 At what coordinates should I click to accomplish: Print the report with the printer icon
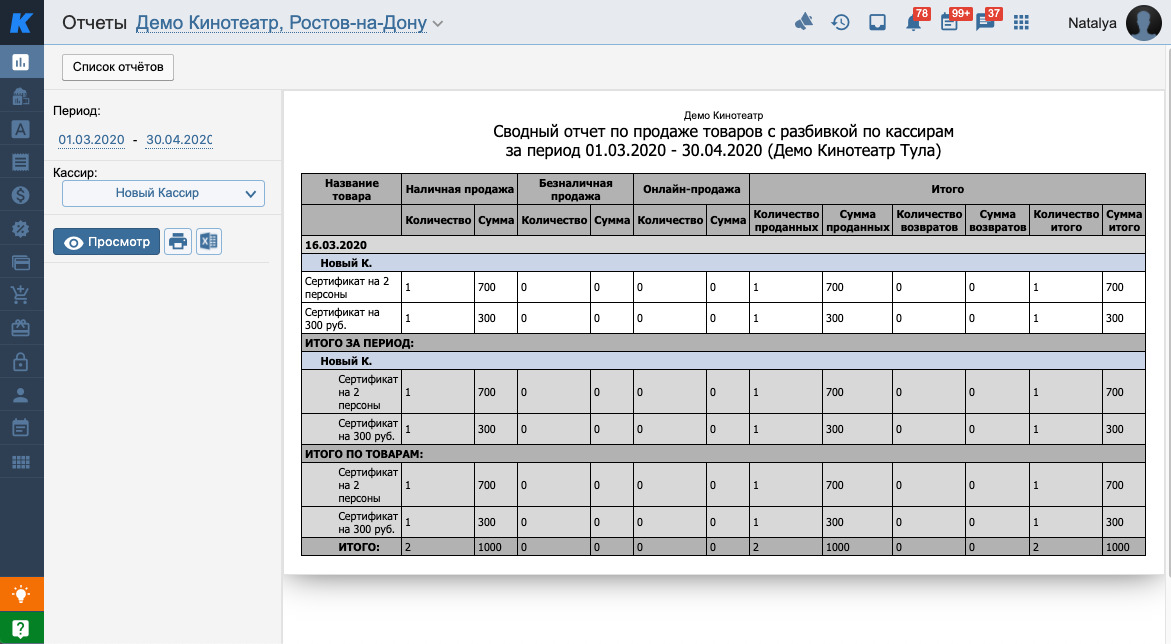click(x=178, y=242)
